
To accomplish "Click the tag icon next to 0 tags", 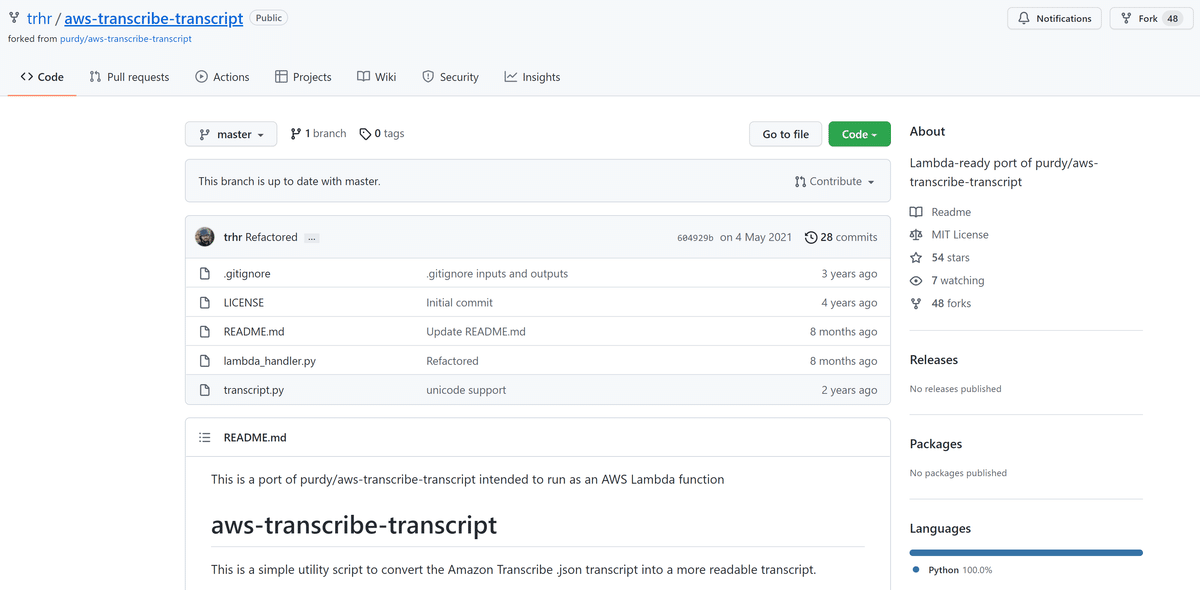I will pyautogui.click(x=365, y=134).
